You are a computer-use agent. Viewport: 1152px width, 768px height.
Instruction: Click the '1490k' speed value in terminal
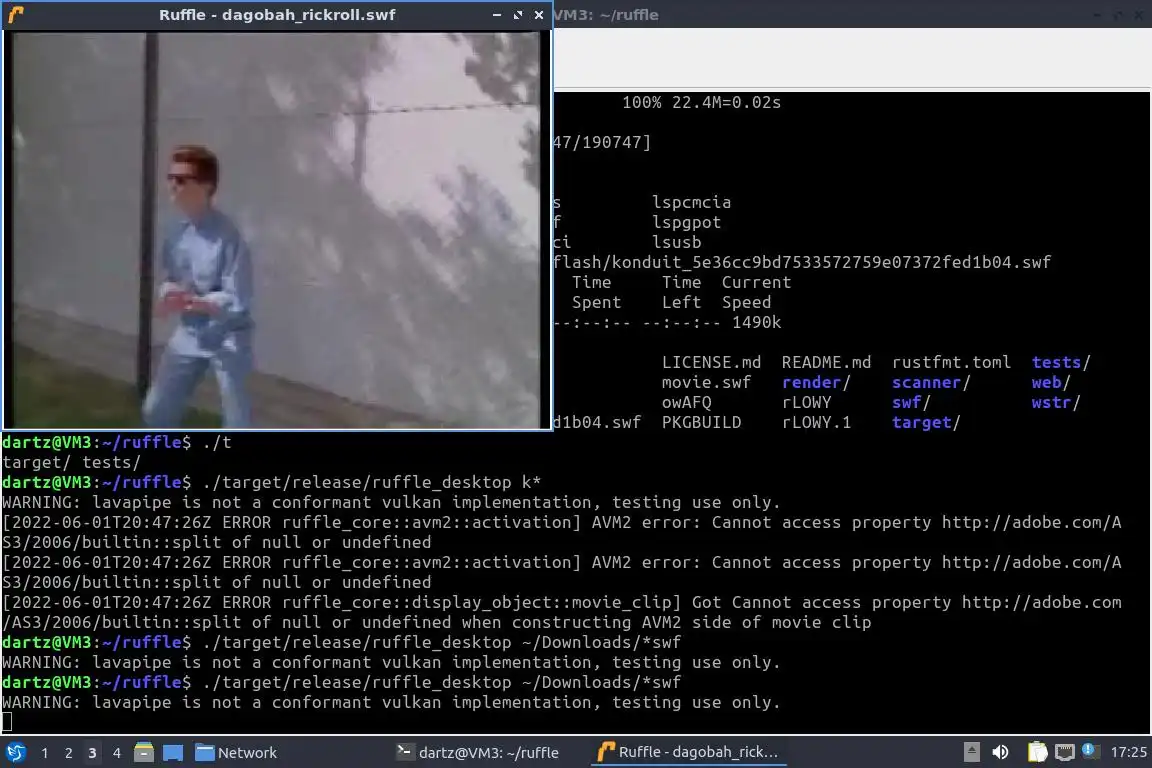(x=756, y=322)
